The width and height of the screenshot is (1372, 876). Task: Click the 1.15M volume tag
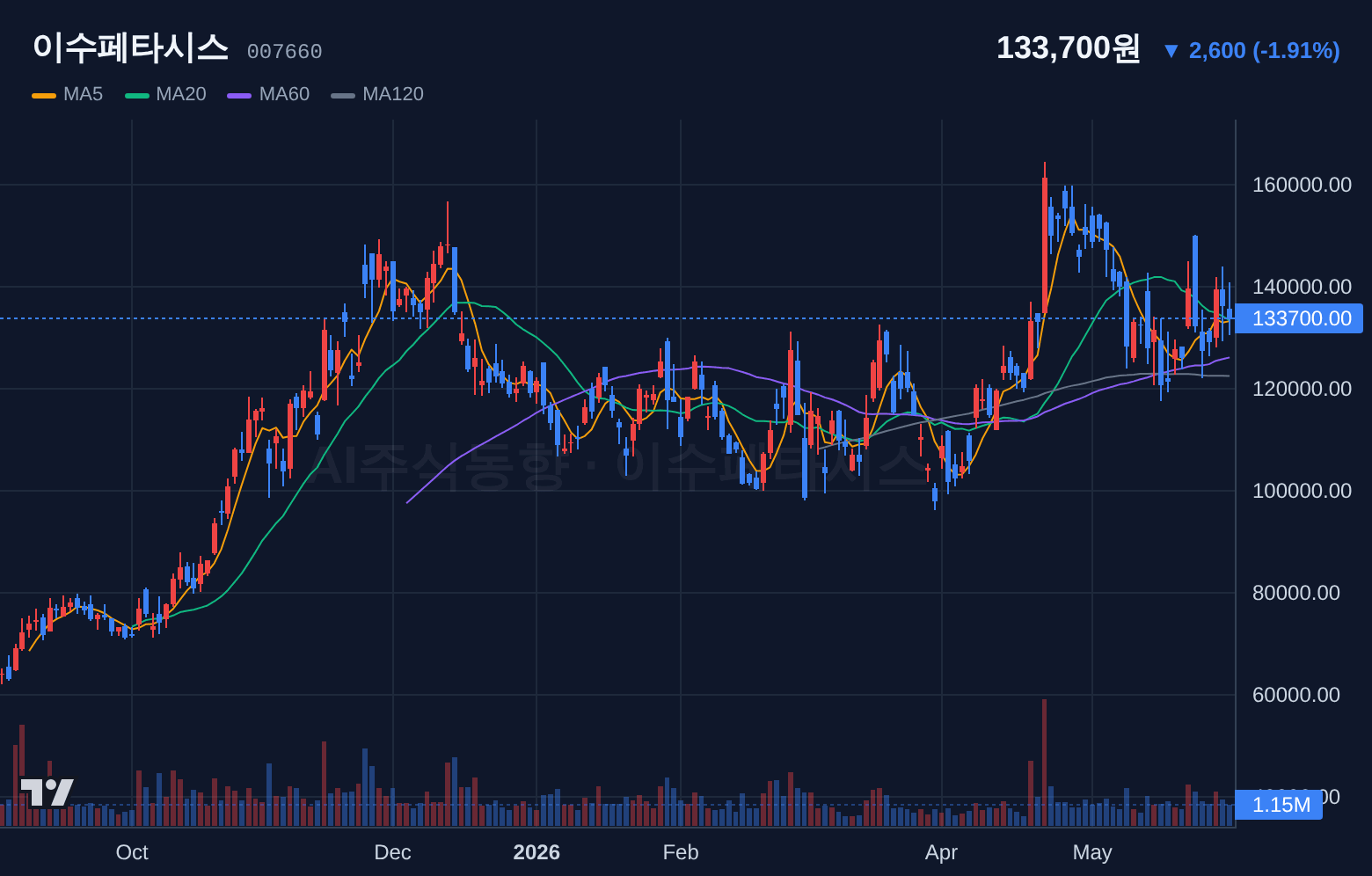[1279, 805]
